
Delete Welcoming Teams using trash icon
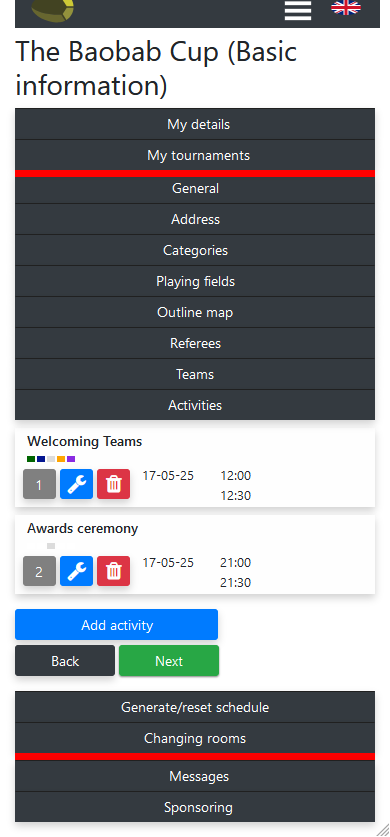(113, 484)
